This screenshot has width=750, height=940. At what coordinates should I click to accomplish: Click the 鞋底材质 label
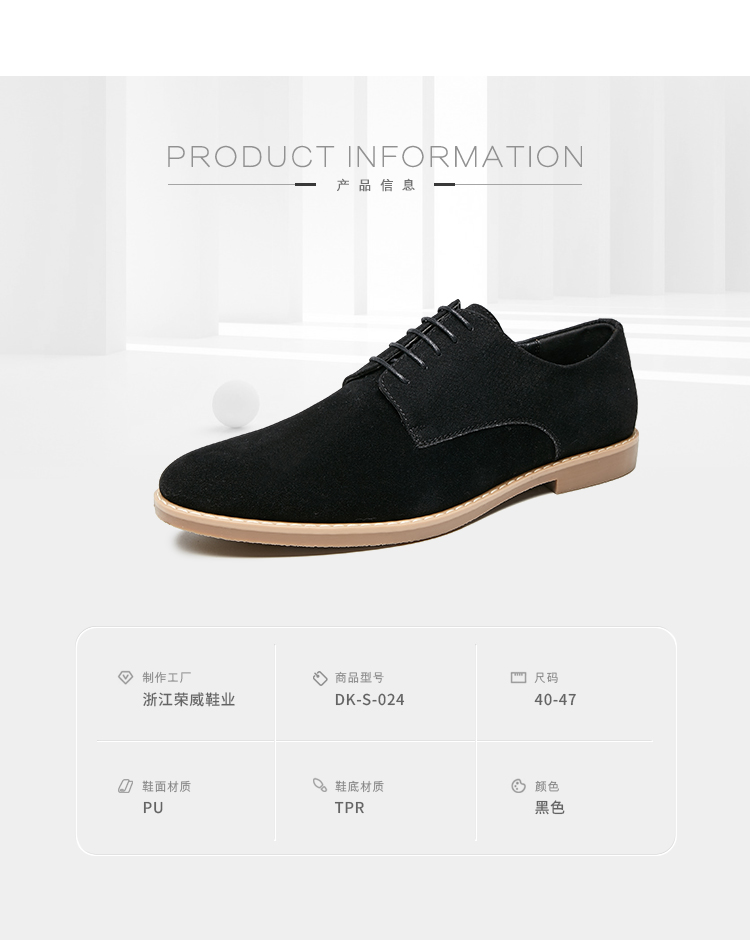coord(359,786)
